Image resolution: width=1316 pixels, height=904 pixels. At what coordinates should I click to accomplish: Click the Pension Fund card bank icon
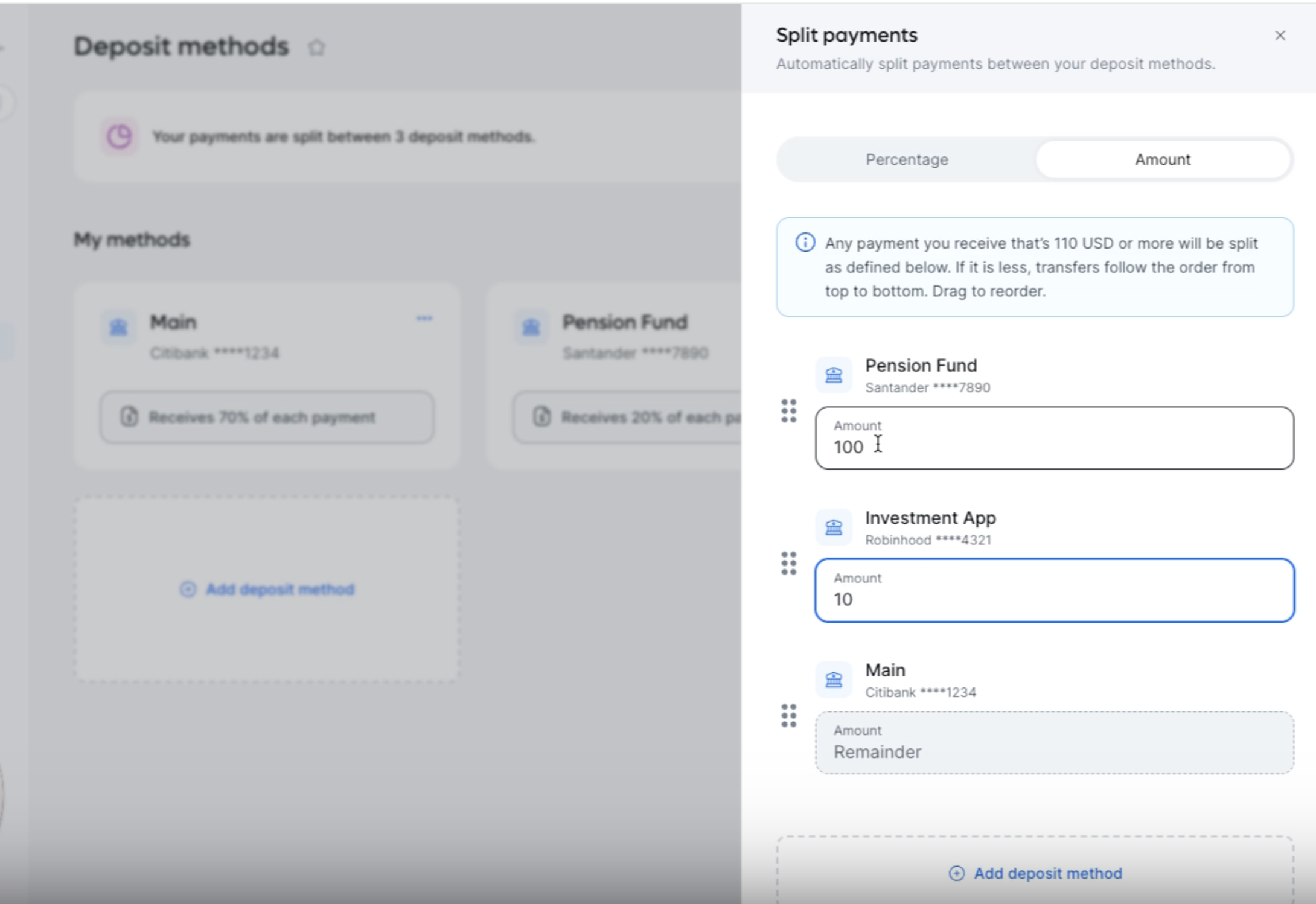tap(531, 326)
